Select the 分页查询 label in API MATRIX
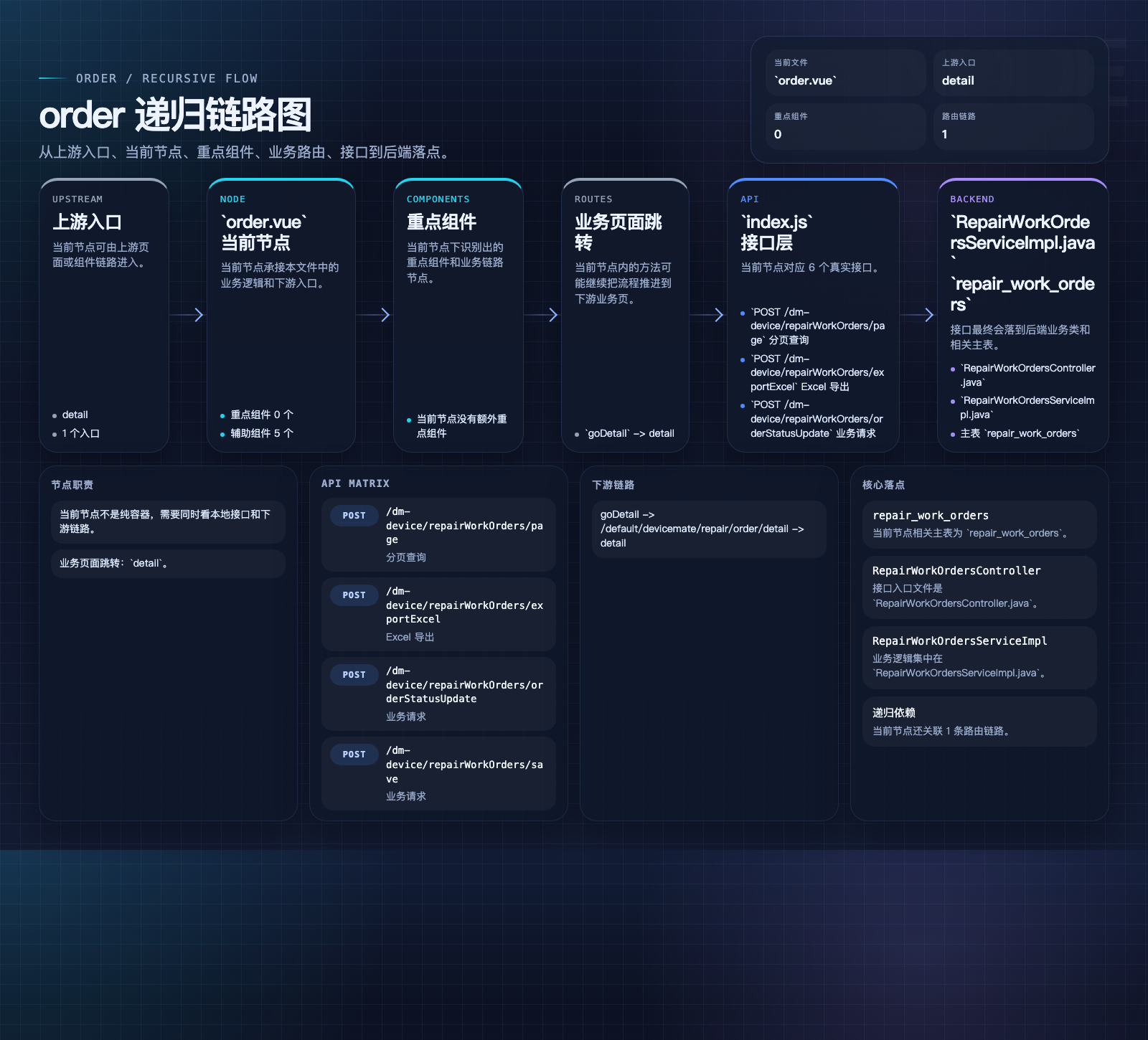The height and width of the screenshot is (1040, 1148). 406,557
